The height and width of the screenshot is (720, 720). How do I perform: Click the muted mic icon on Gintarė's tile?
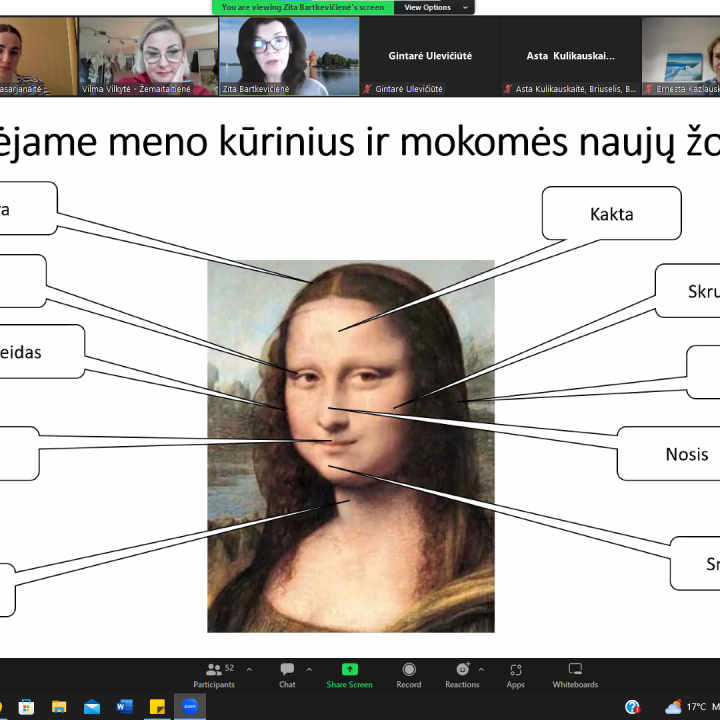coord(367,89)
